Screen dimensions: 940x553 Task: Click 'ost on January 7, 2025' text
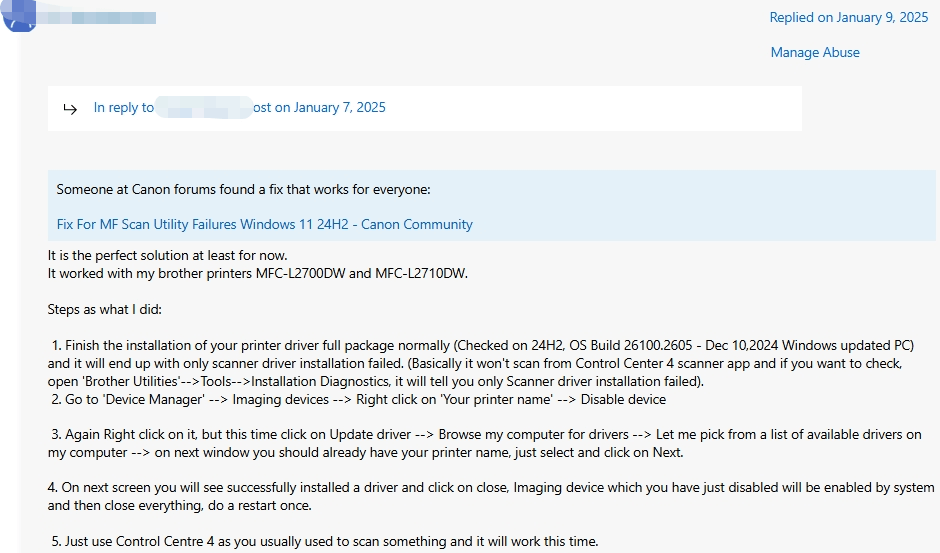(319, 107)
